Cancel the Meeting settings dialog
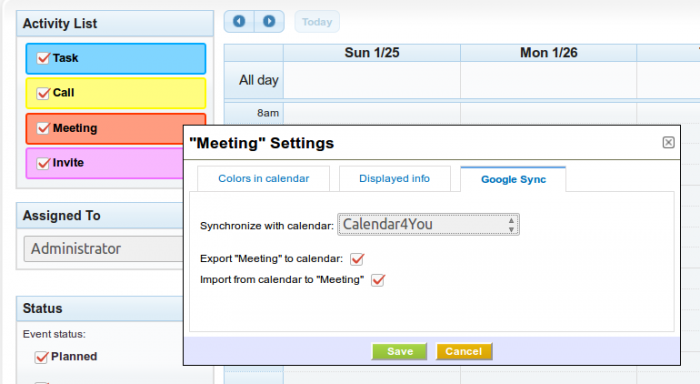 pos(464,351)
